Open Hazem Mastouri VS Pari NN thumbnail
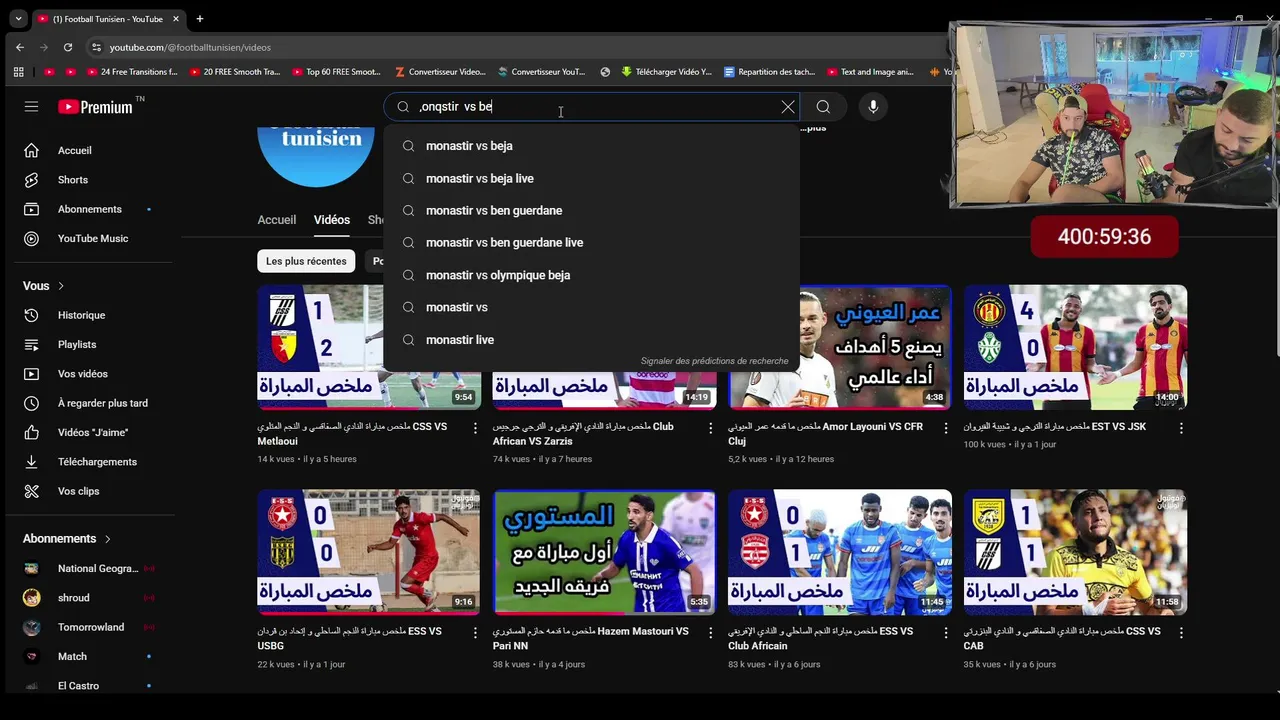This screenshot has height=720, width=1280. click(604, 552)
